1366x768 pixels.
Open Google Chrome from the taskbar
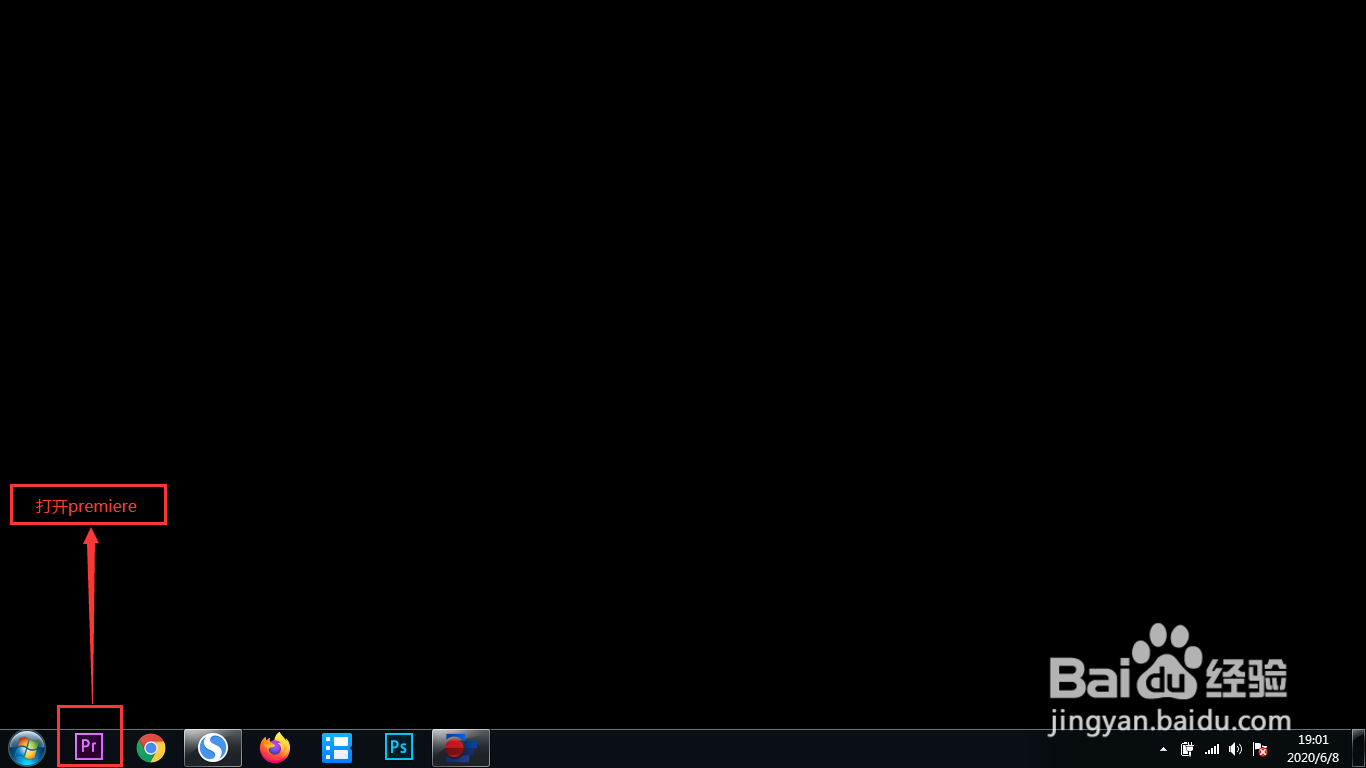(x=151, y=748)
